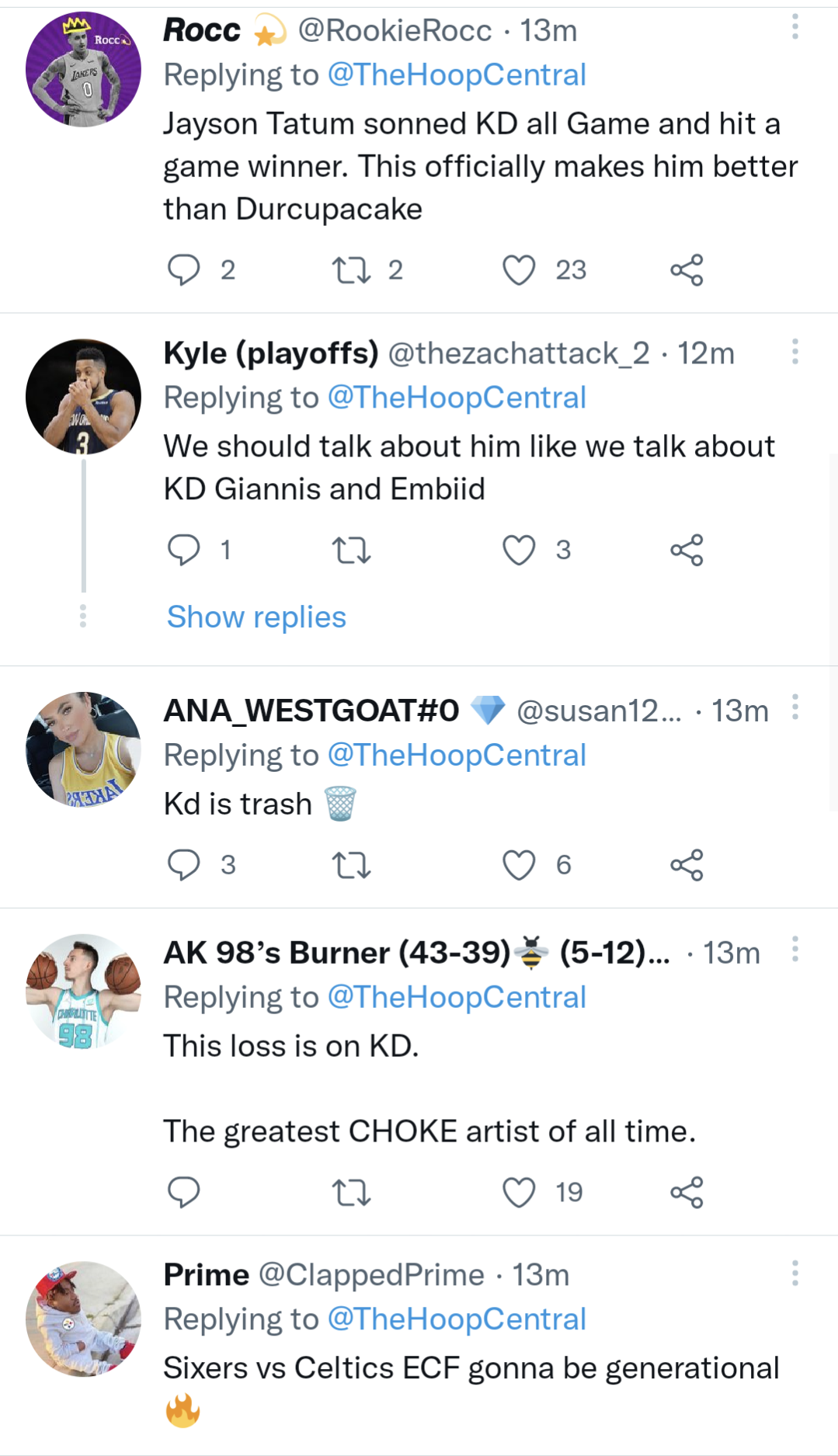Screen dimensions: 838x1456
Task: Share Rocc's tweet via share icon
Action: point(687,270)
